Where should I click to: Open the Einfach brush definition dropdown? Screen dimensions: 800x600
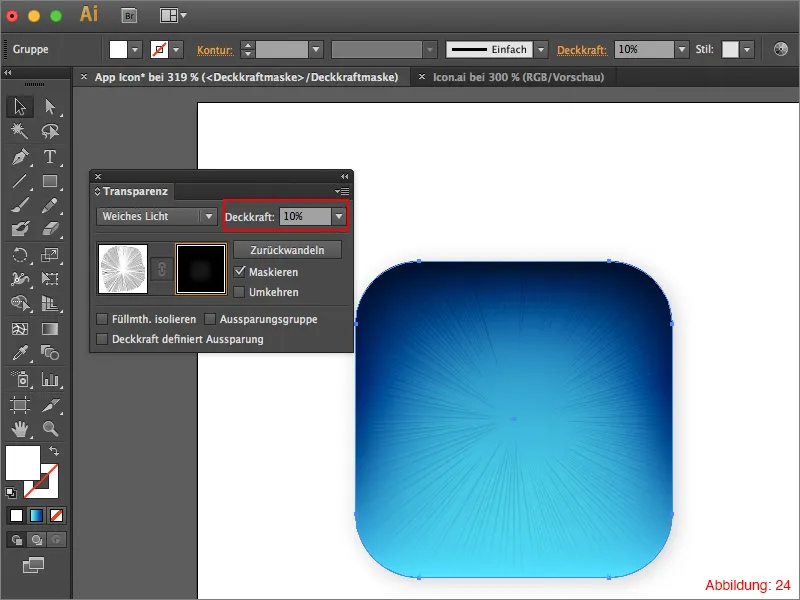pos(541,49)
